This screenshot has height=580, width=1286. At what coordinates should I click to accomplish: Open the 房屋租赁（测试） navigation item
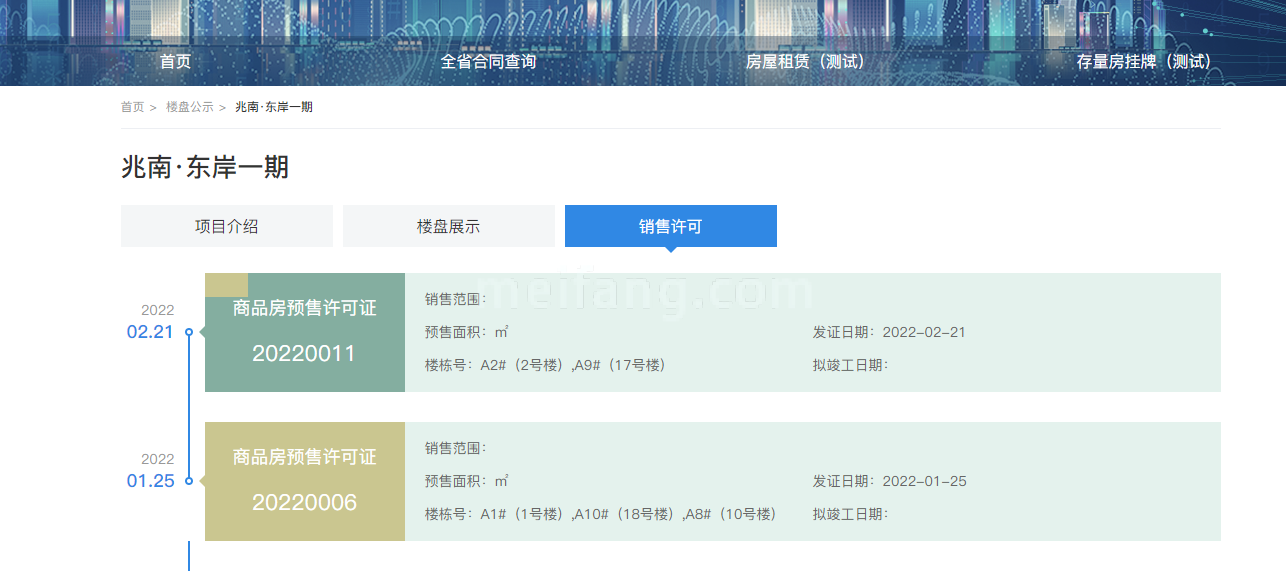pyautogui.click(x=805, y=62)
